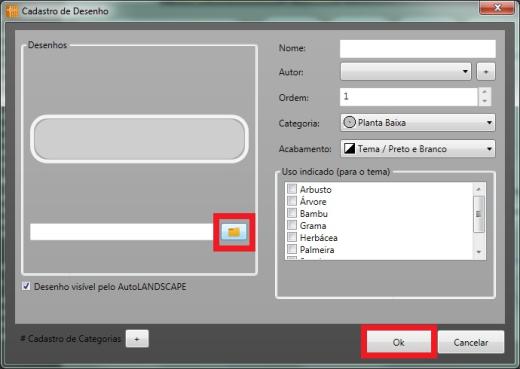This screenshot has height=369, width=520.
Task: Enable the Bambu checkbox
Action: [292, 213]
